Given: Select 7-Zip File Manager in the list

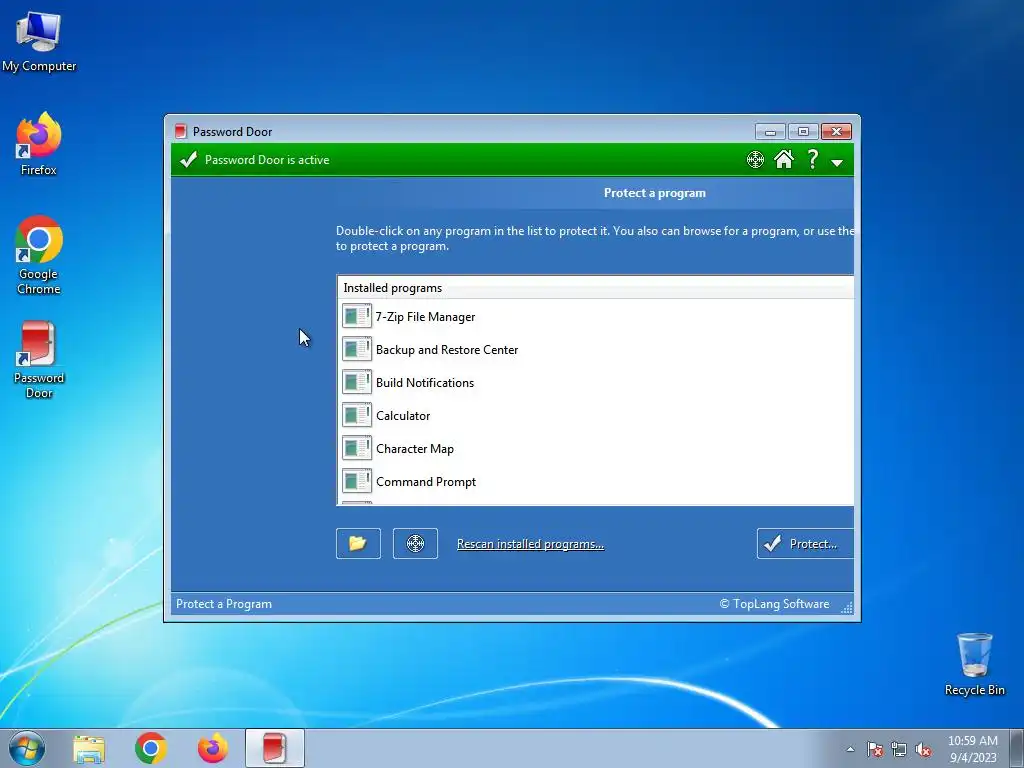Looking at the screenshot, I should point(596,317).
